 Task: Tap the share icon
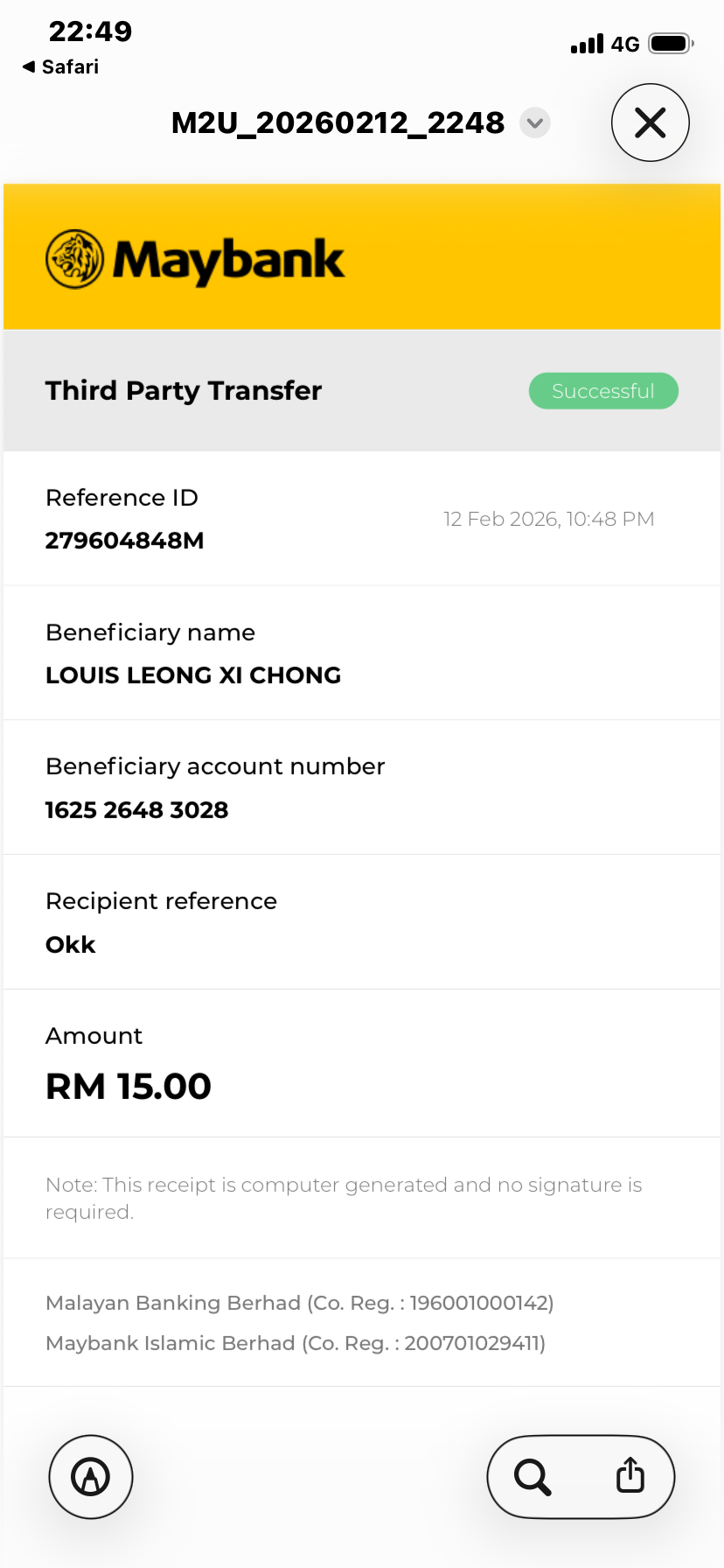(x=630, y=1475)
